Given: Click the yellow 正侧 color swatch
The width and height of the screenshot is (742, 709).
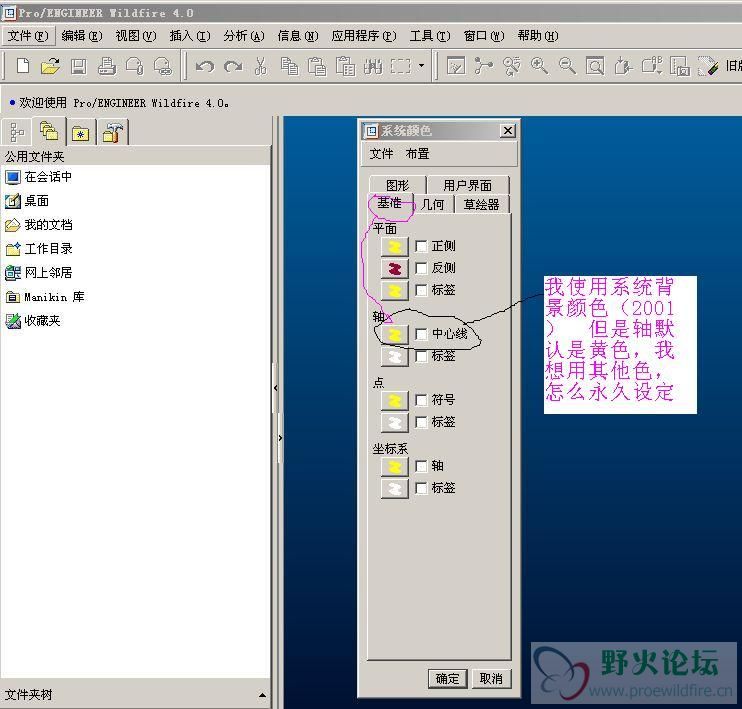Looking at the screenshot, I should (x=395, y=247).
